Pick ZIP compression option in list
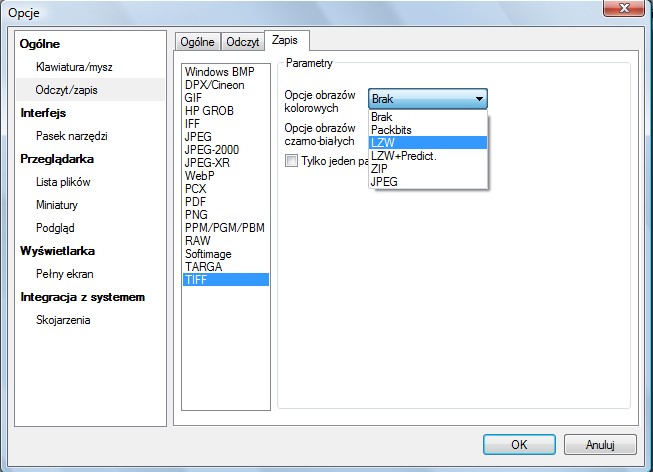This screenshot has height=472, width=653. 379,169
